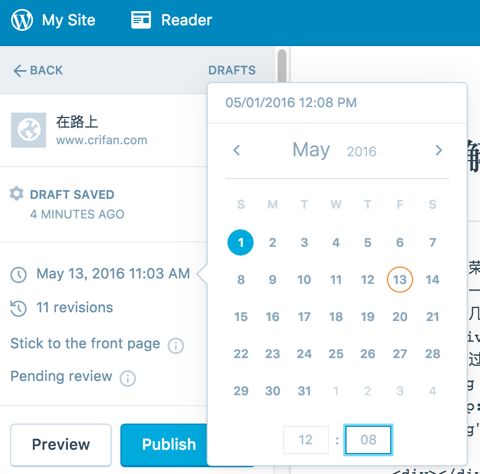Select May 9 in calendar
This screenshot has width=480, height=474.
(x=273, y=279)
